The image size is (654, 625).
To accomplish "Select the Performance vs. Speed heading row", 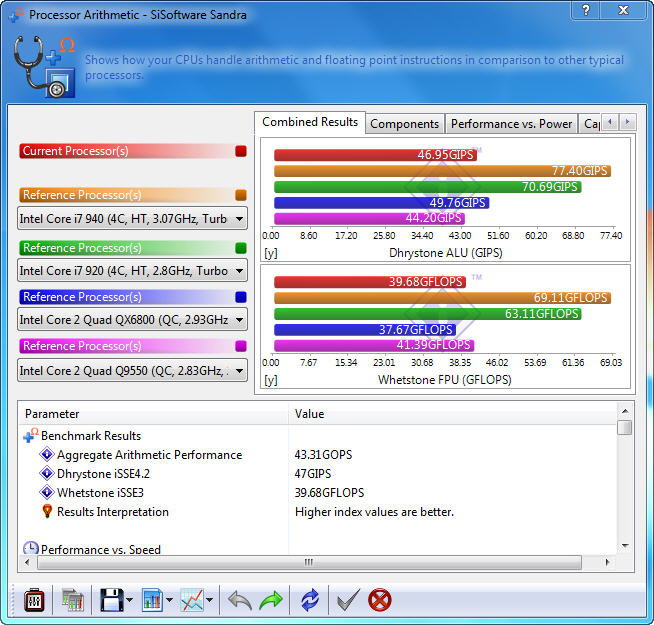I will point(317,549).
